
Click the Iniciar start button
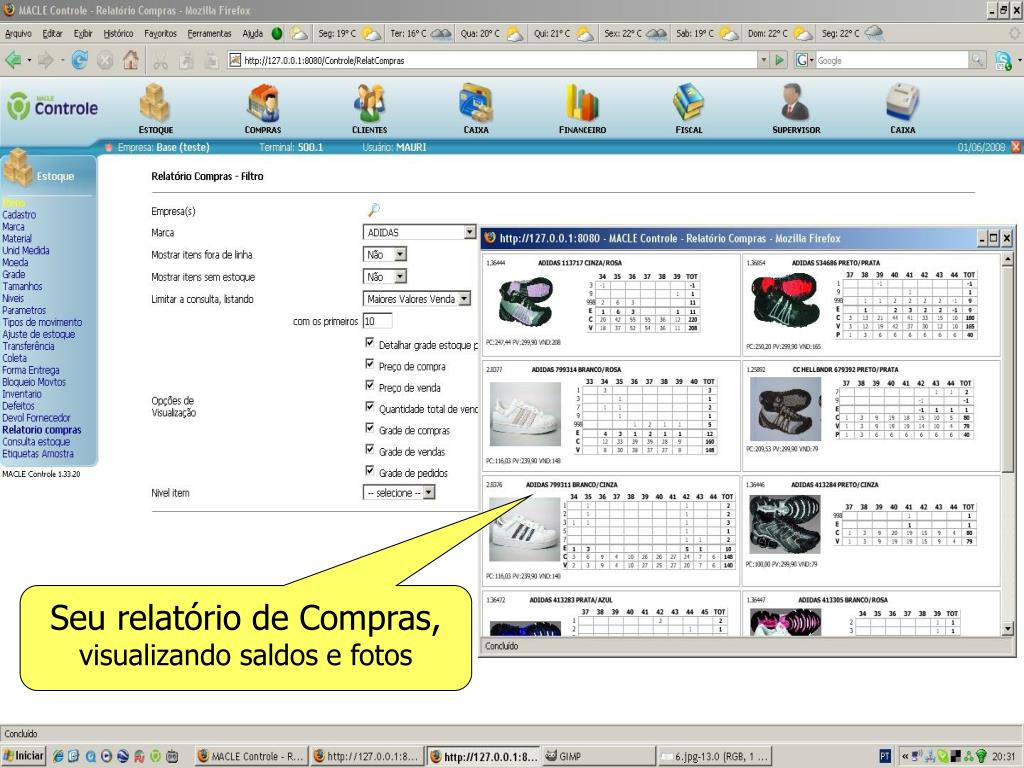point(23,756)
